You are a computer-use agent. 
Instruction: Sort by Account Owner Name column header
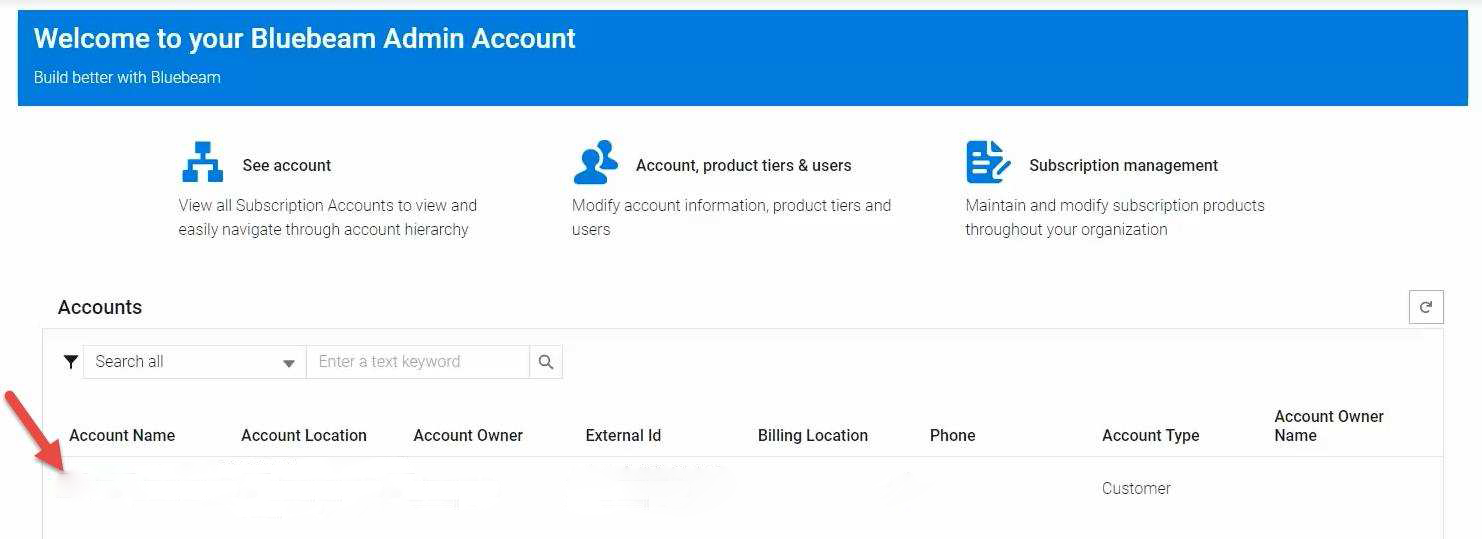[x=1328, y=426]
